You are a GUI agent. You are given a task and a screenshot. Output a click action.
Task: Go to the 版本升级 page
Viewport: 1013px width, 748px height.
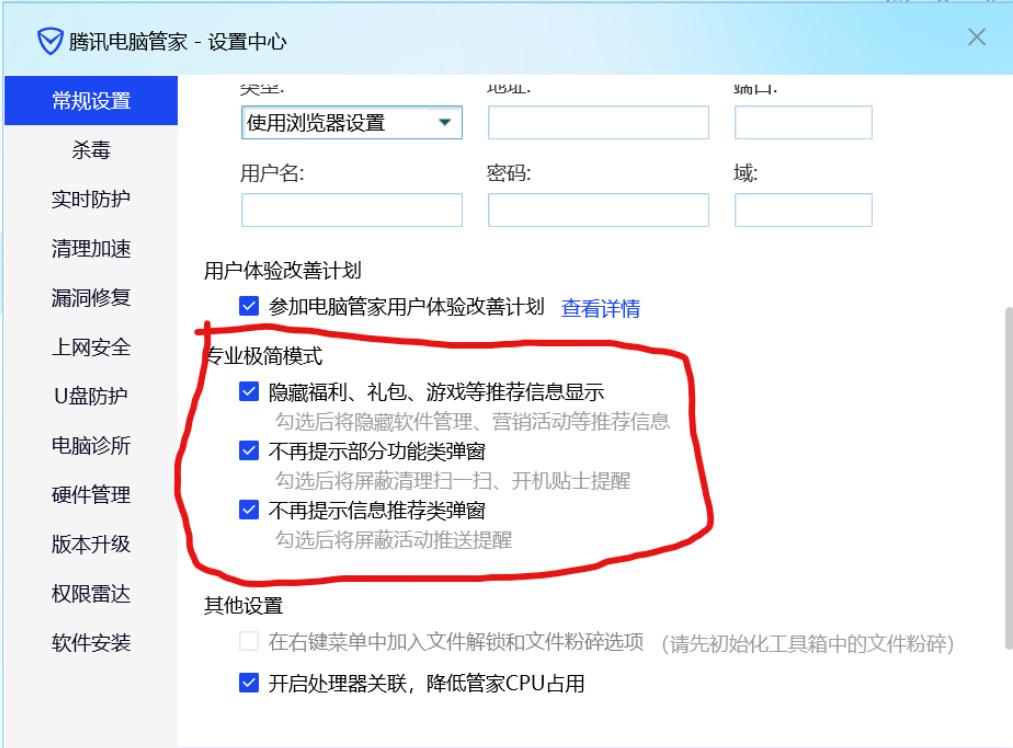click(90, 544)
